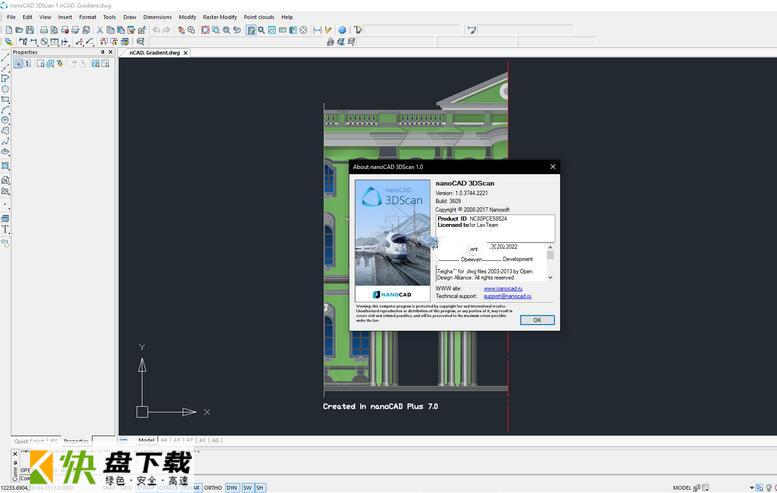The width and height of the screenshot is (777, 493).
Task: Select the Circle drawing tool
Action: [x=5, y=120]
